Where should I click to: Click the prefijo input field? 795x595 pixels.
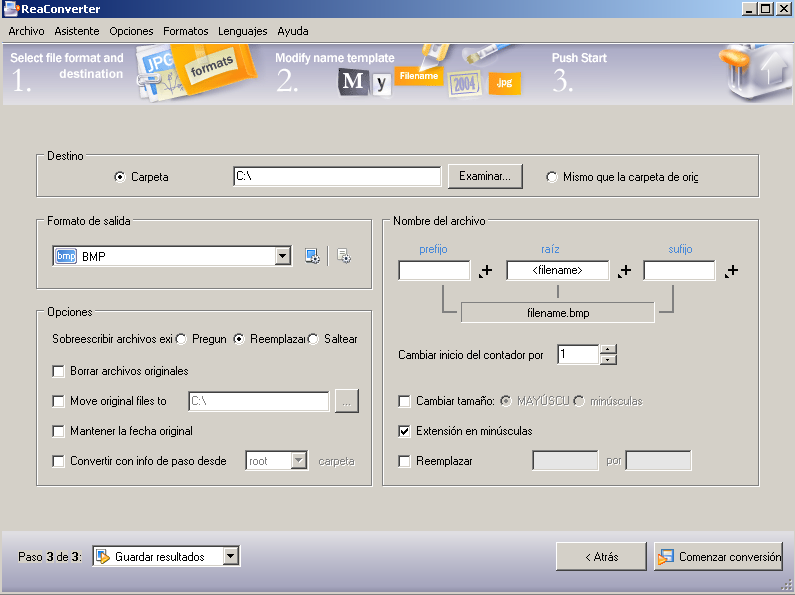tap(435, 271)
